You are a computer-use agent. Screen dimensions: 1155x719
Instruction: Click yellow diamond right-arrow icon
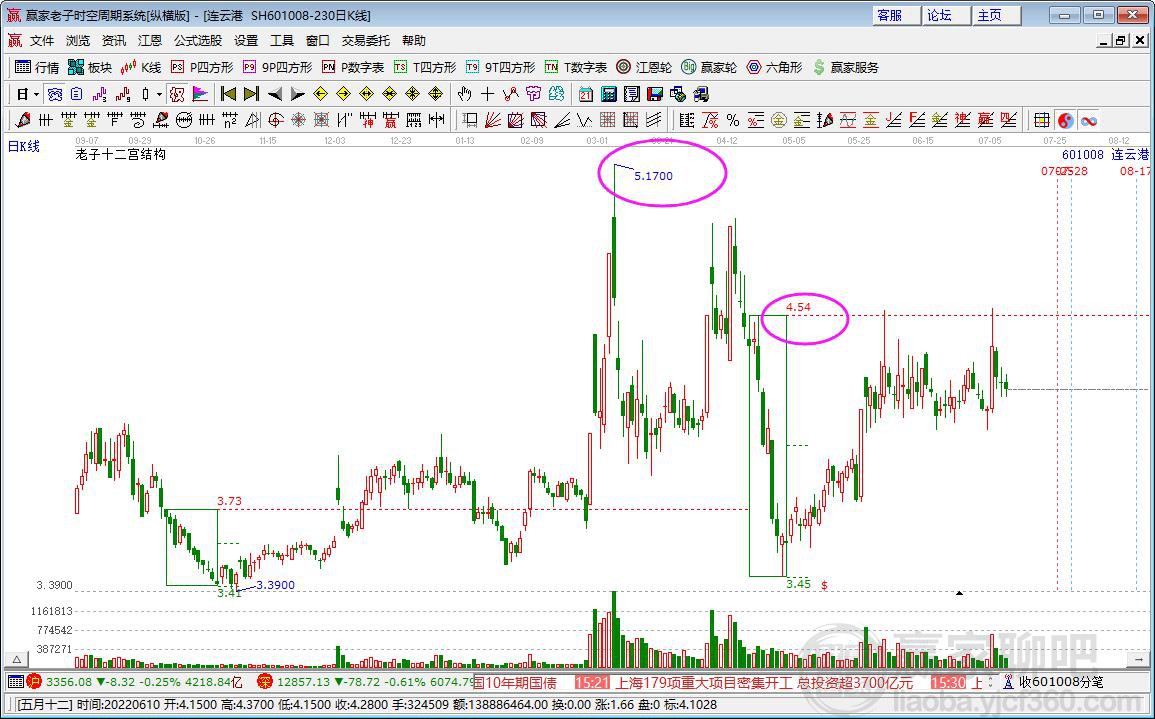343,94
